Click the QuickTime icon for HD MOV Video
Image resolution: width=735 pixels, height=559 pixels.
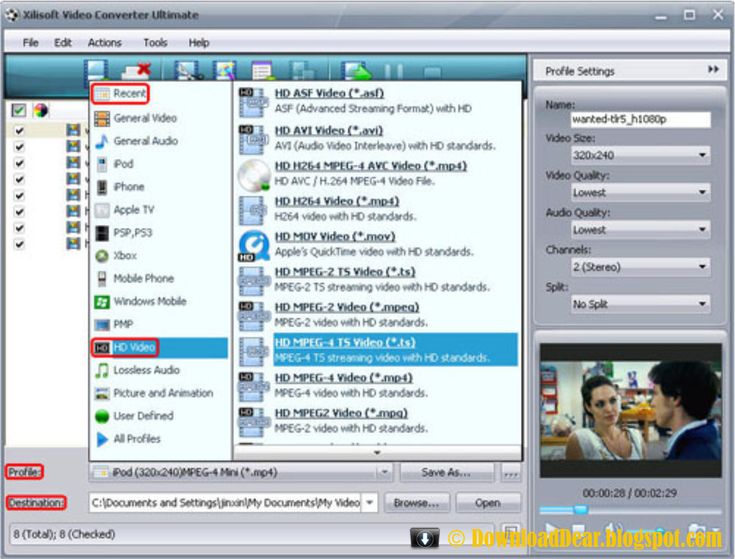pyautogui.click(x=254, y=246)
